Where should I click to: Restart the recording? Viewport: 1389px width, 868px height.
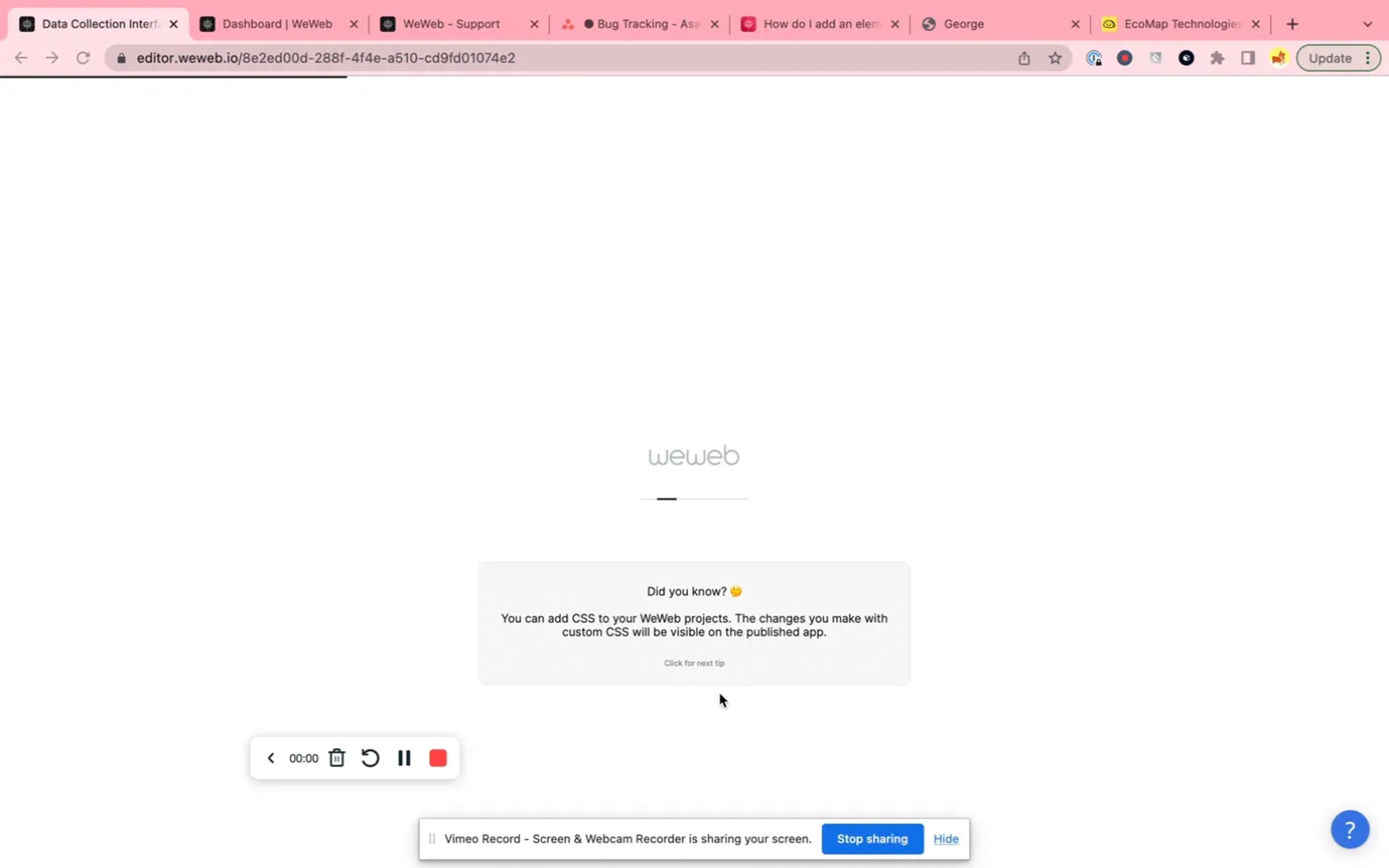(x=370, y=758)
